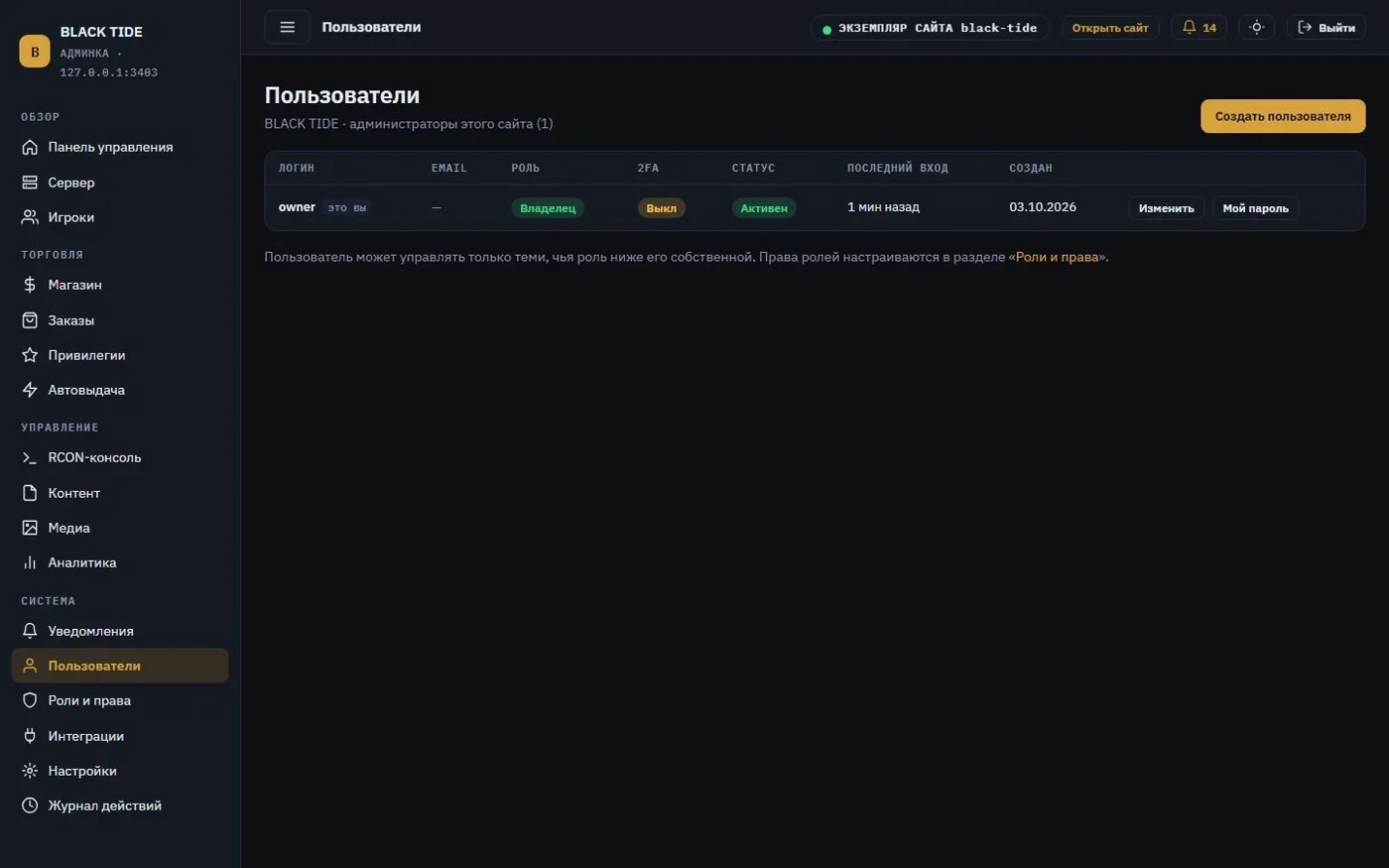Click Открыть сайт button
The width and height of the screenshot is (1389, 868).
tap(1110, 28)
